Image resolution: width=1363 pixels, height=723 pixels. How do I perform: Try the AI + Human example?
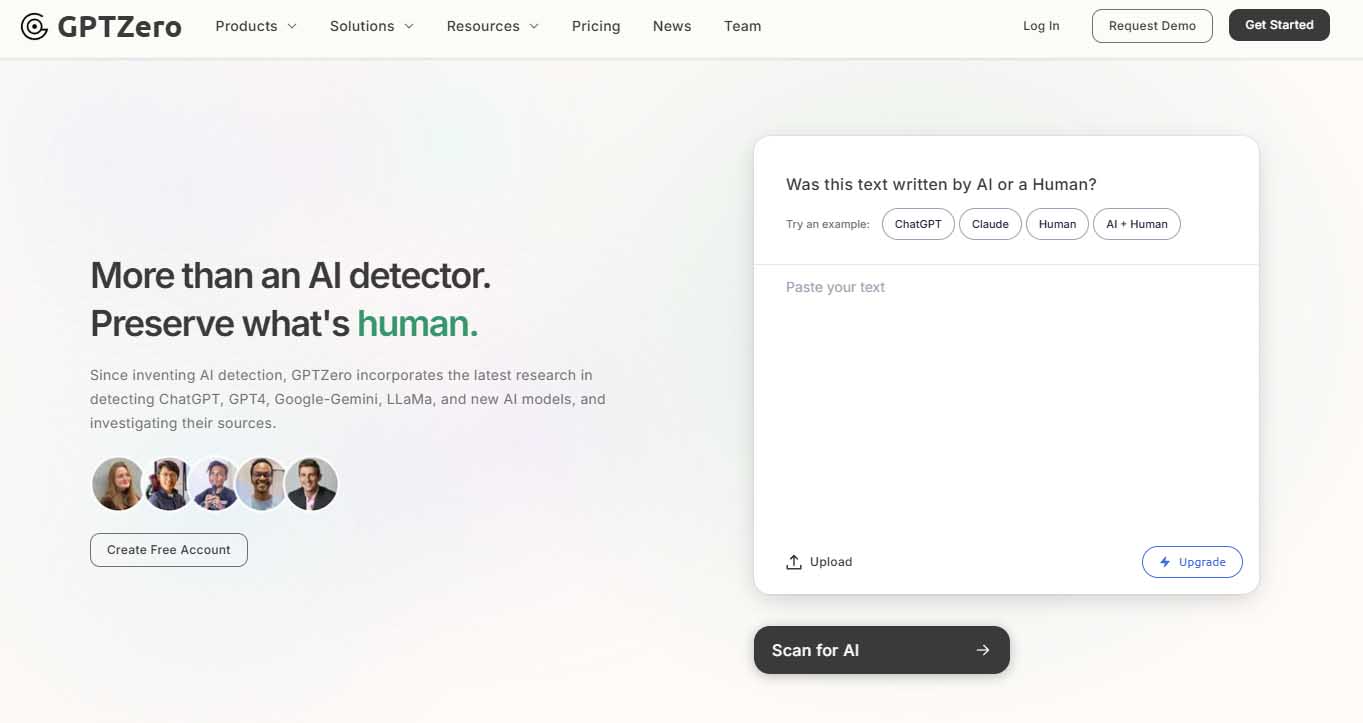[1137, 224]
